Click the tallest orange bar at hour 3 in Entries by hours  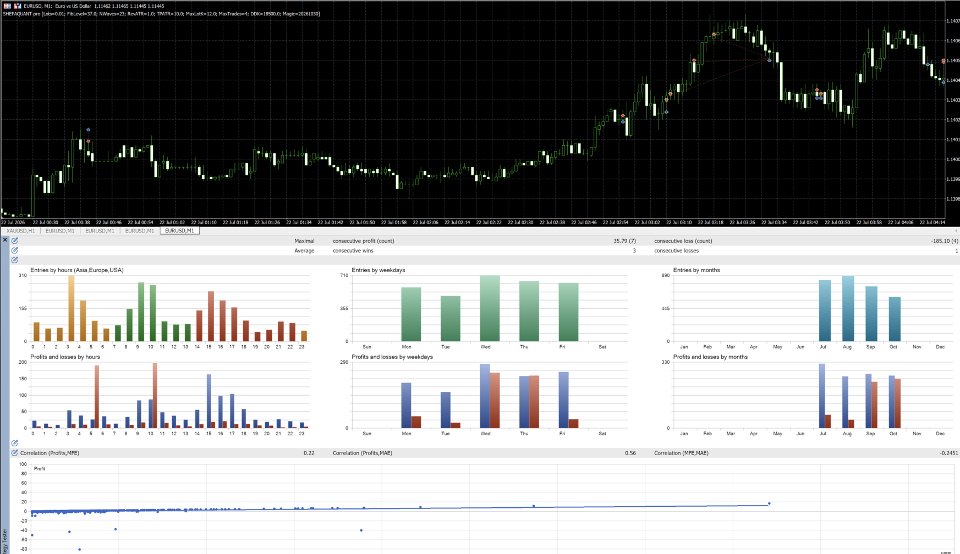pos(71,308)
